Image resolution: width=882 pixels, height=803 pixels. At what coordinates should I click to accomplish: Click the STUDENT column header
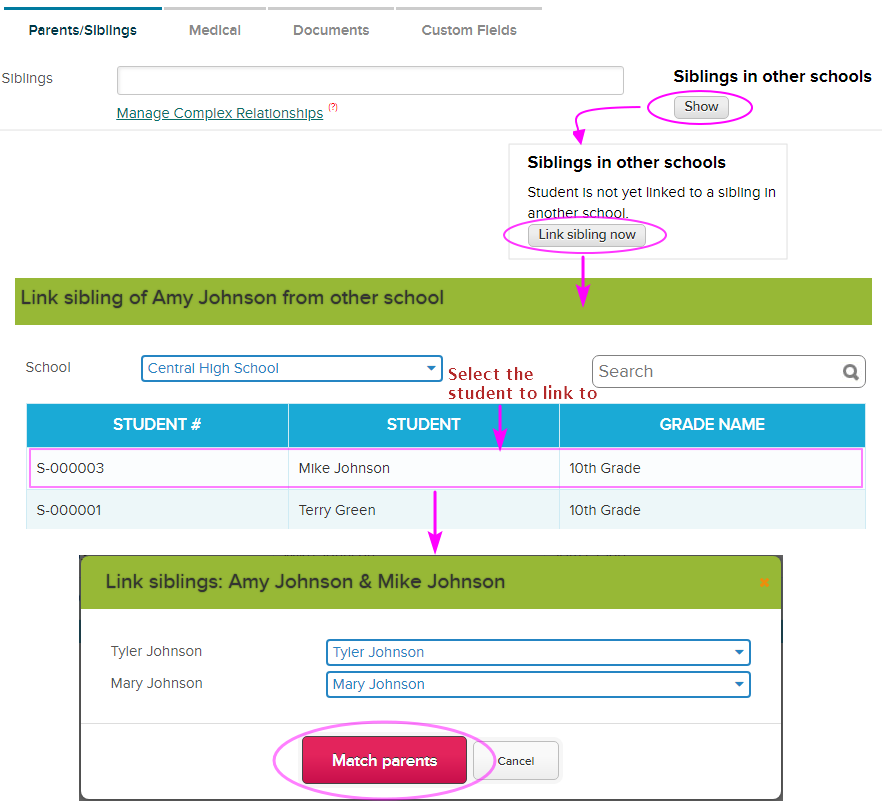coord(424,425)
